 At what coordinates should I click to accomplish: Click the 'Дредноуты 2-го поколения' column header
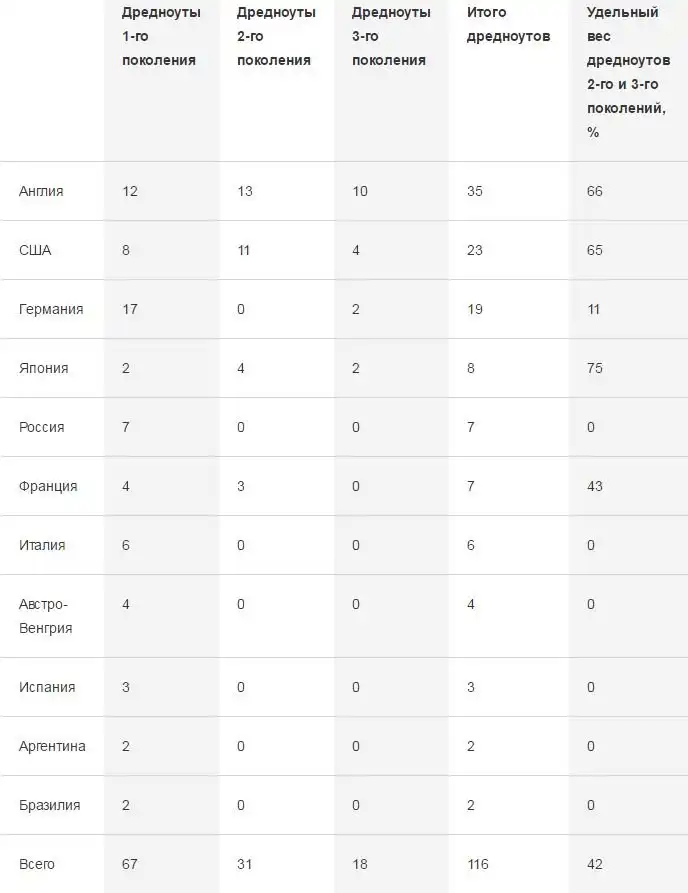[275, 37]
